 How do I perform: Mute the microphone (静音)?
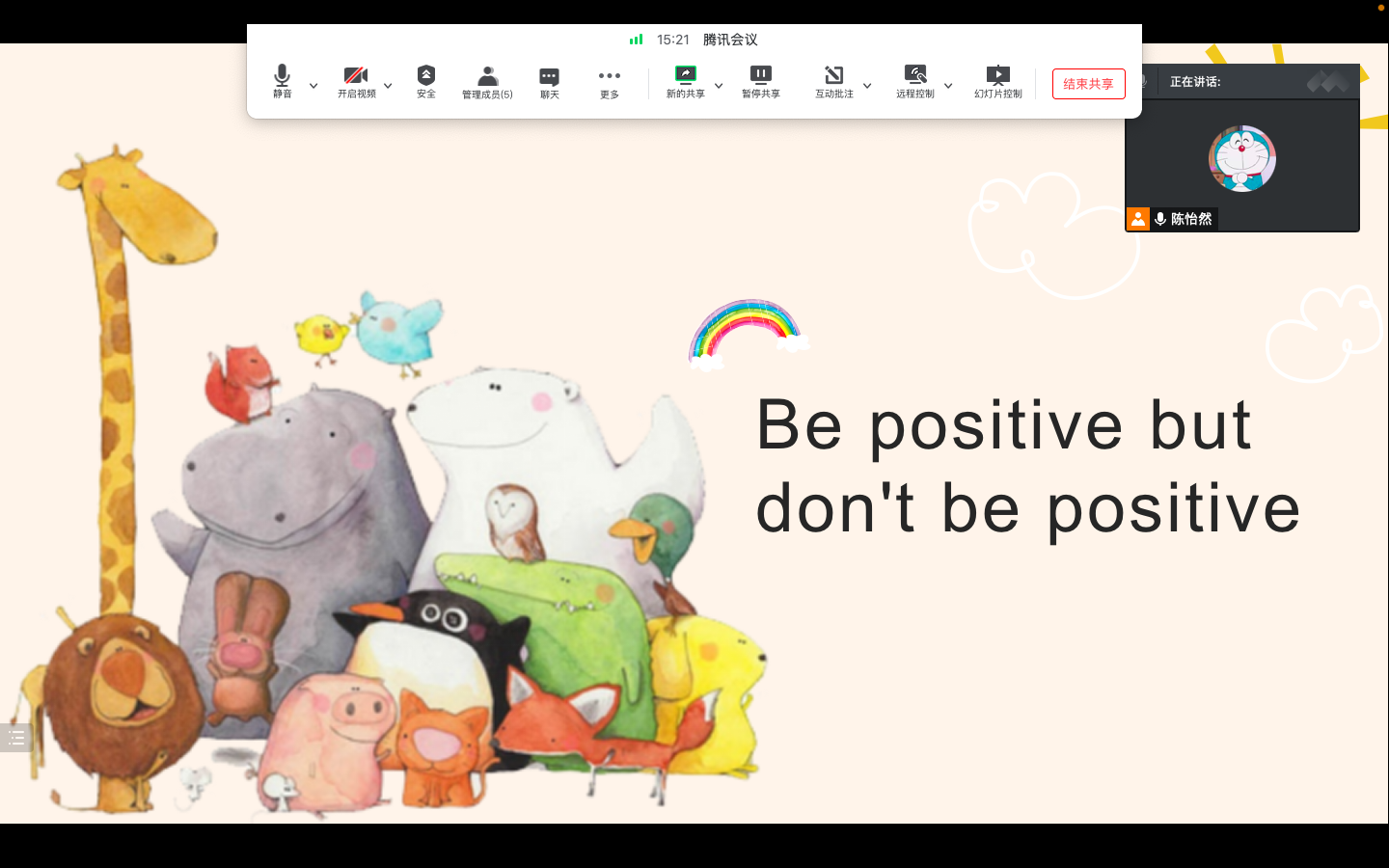pos(282,81)
